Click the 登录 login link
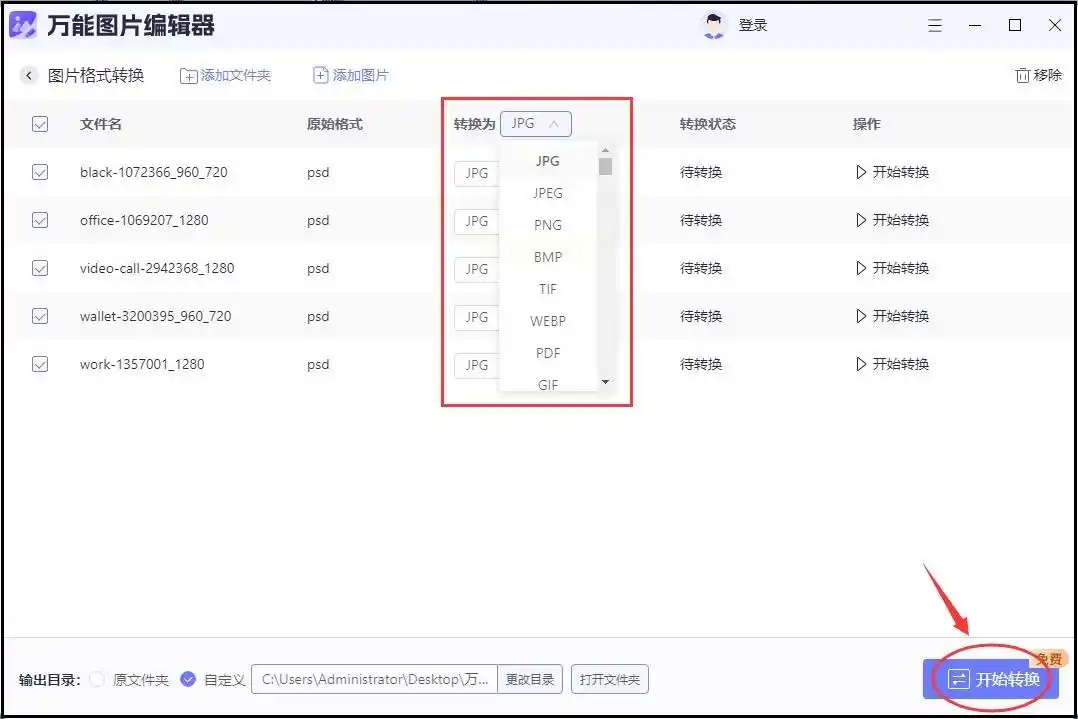The height and width of the screenshot is (719, 1078). [753, 25]
